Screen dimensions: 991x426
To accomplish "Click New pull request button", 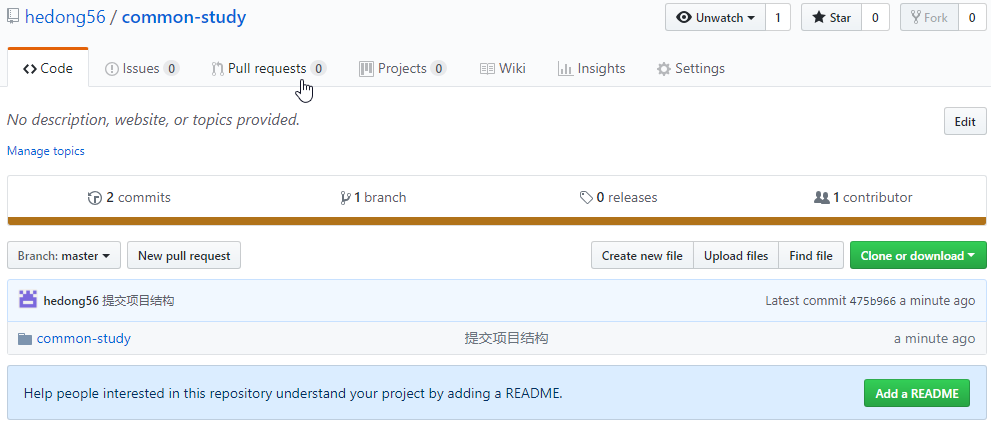I will pos(184,255).
